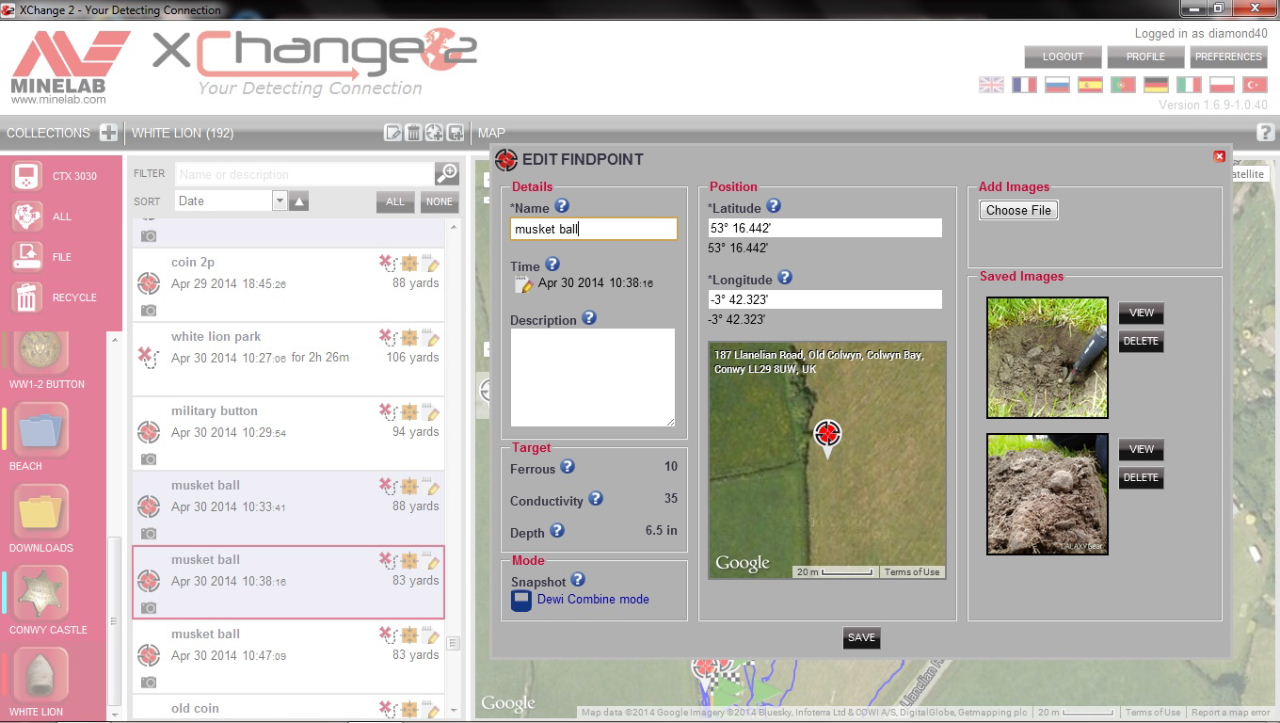Open the WW1-2 BUTTON collection

coord(42,352)
